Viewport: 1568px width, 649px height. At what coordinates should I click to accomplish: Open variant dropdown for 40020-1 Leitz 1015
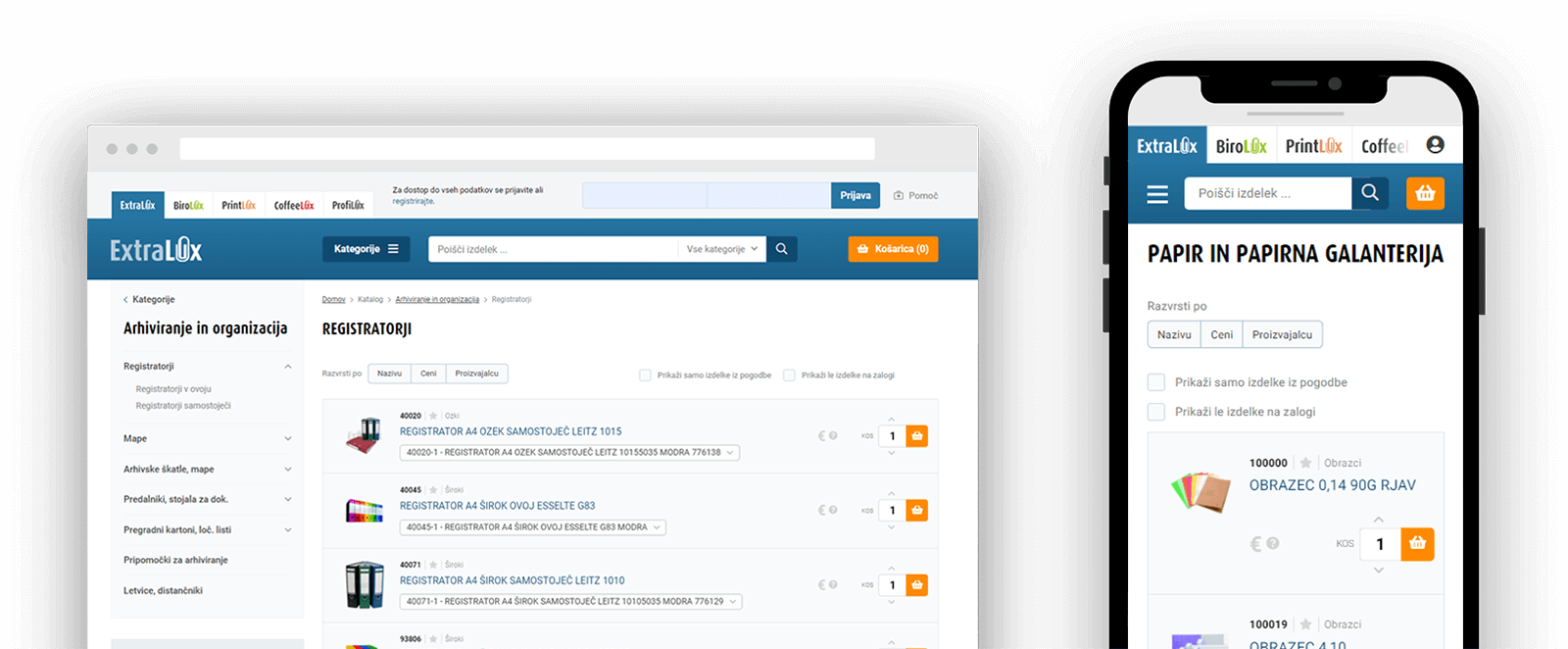click(x=569, y=453)
